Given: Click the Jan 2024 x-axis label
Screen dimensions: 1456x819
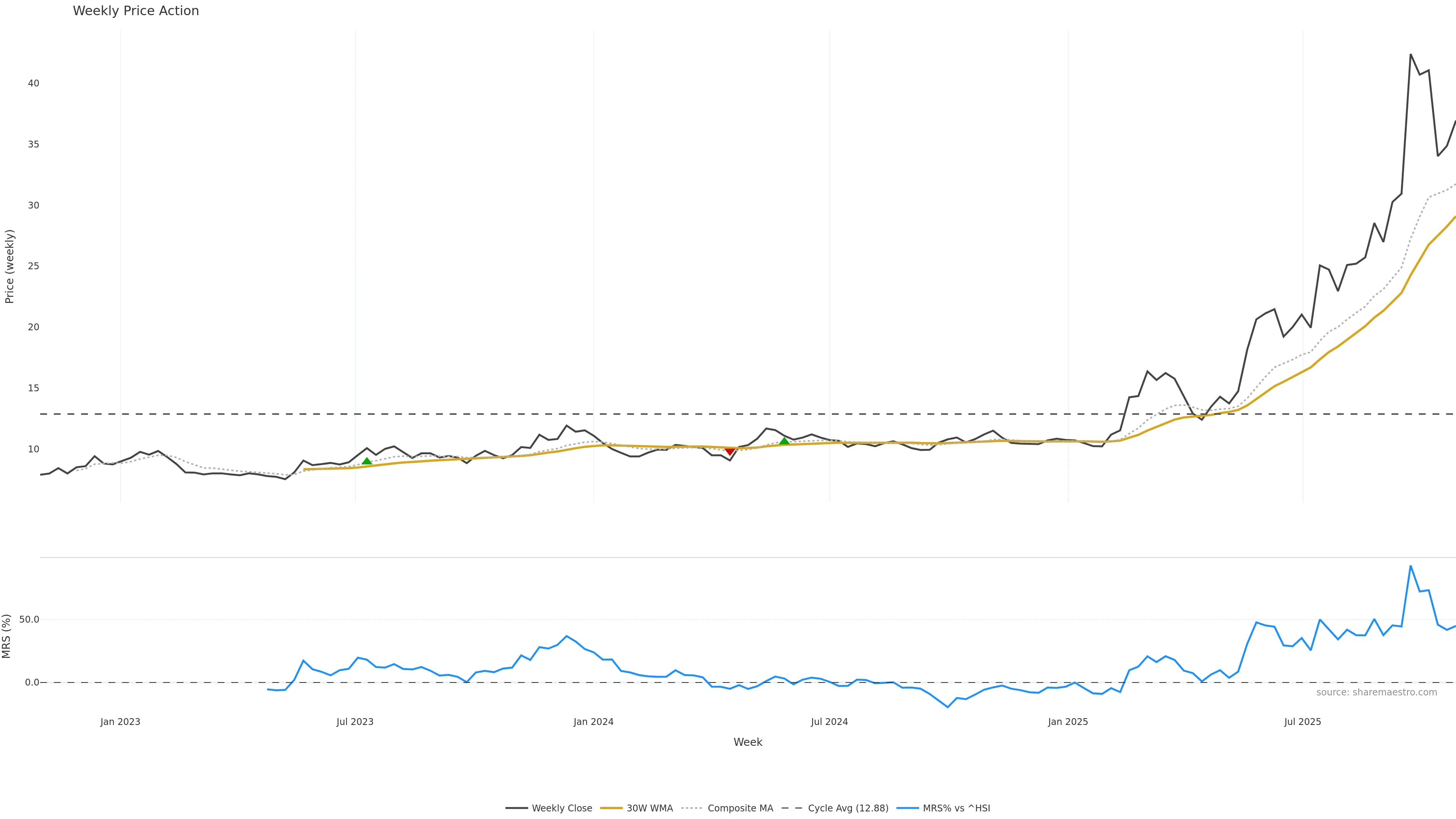Looking at the screenshot, I should [593, 722].
